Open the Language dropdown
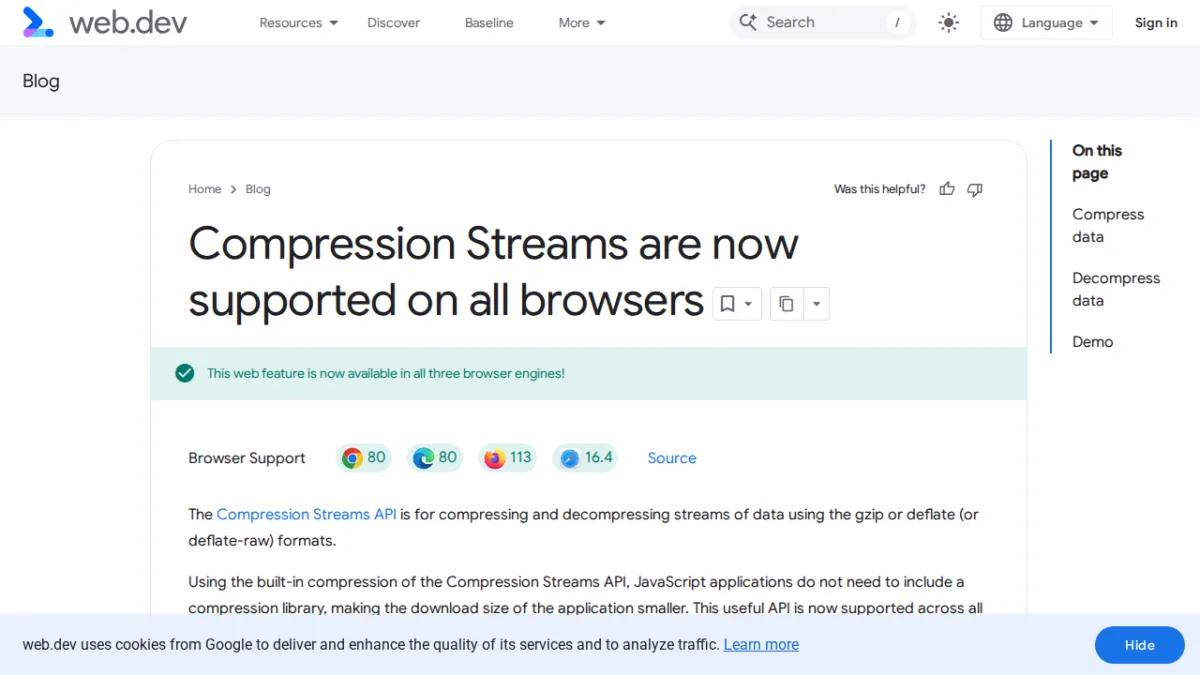1200x675 pixels. pos(1046,22)
